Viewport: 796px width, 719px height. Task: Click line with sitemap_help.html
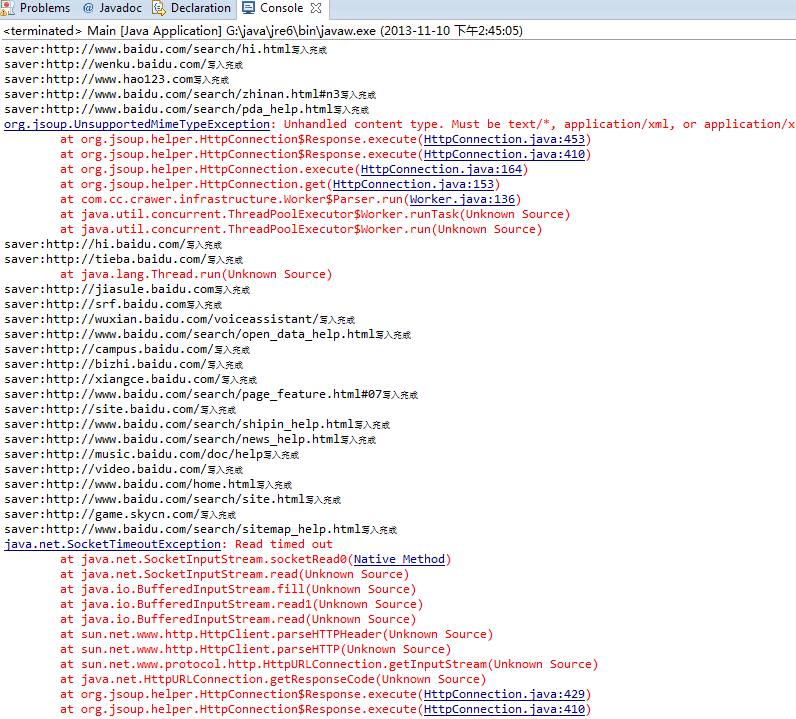tap(201, 529)
